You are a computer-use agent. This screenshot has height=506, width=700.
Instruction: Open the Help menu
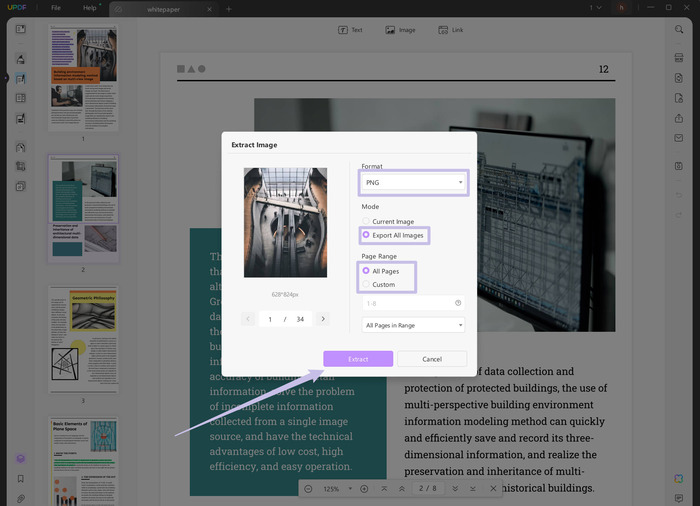[90, 8]
